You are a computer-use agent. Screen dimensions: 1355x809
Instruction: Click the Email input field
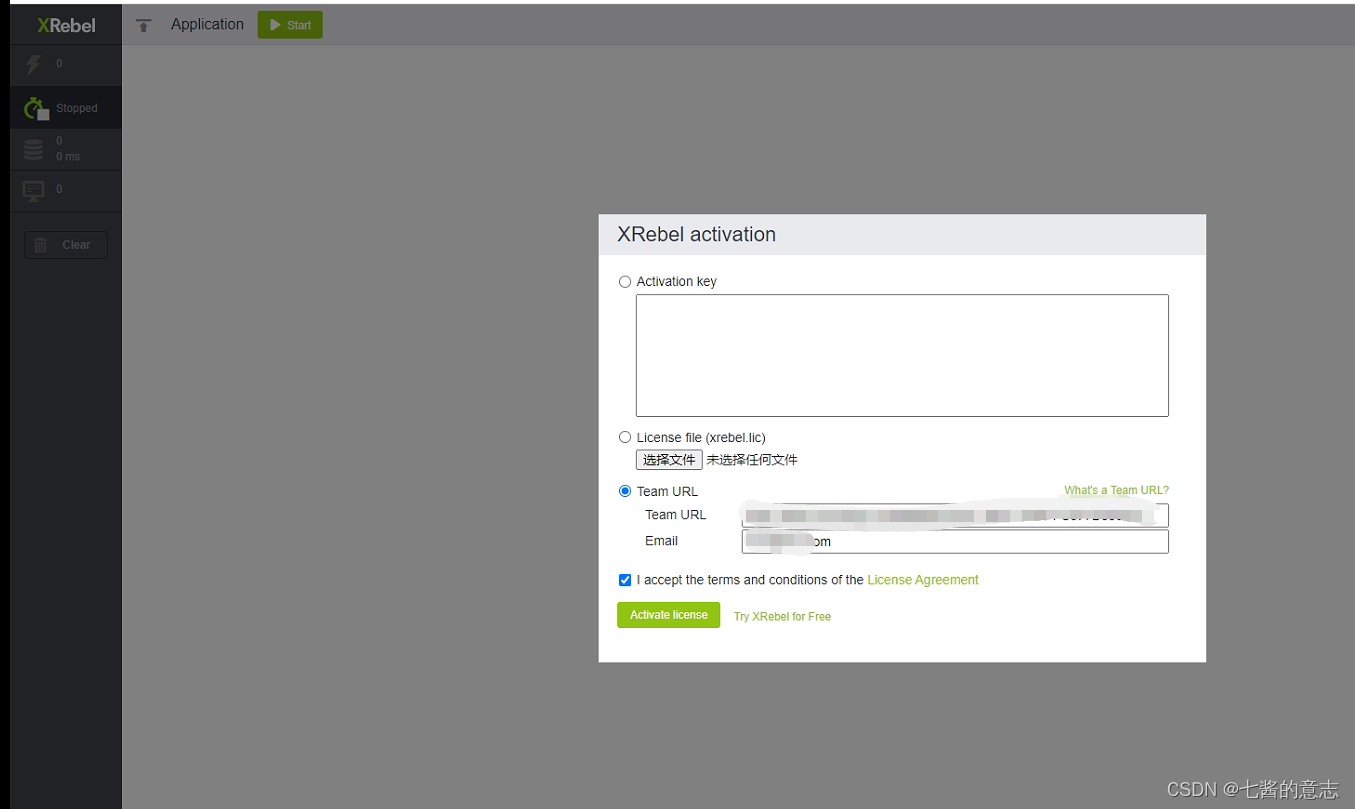955,541
